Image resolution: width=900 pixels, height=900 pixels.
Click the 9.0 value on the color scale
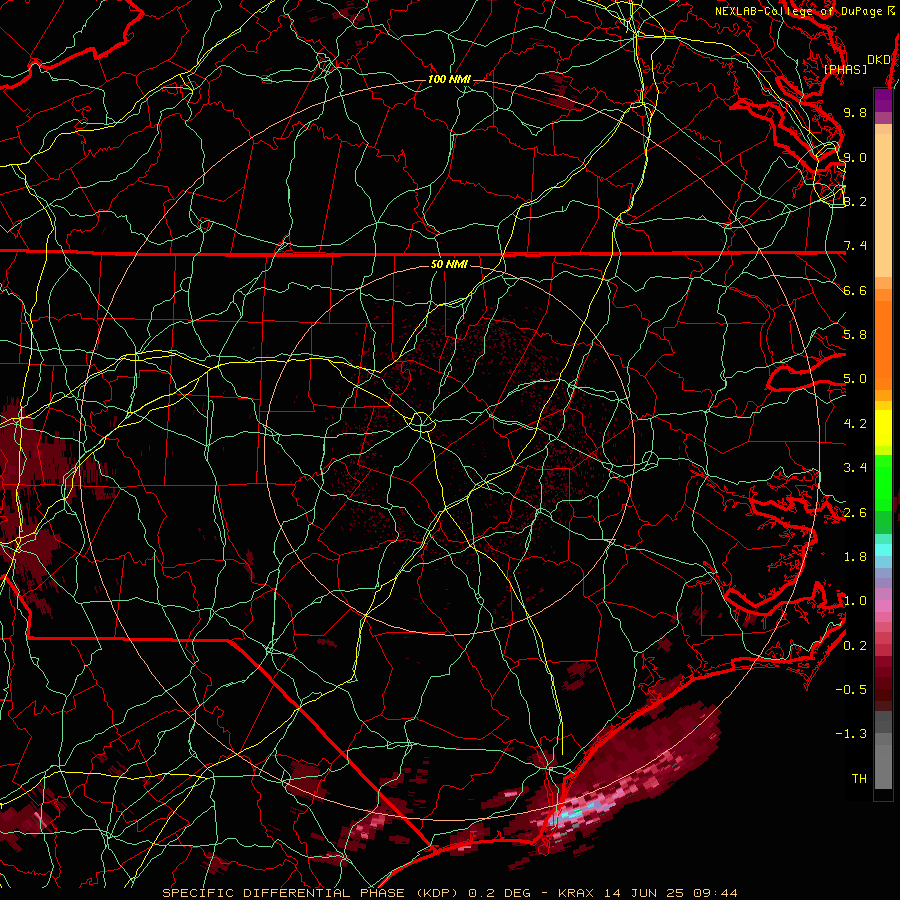point(855,157)
